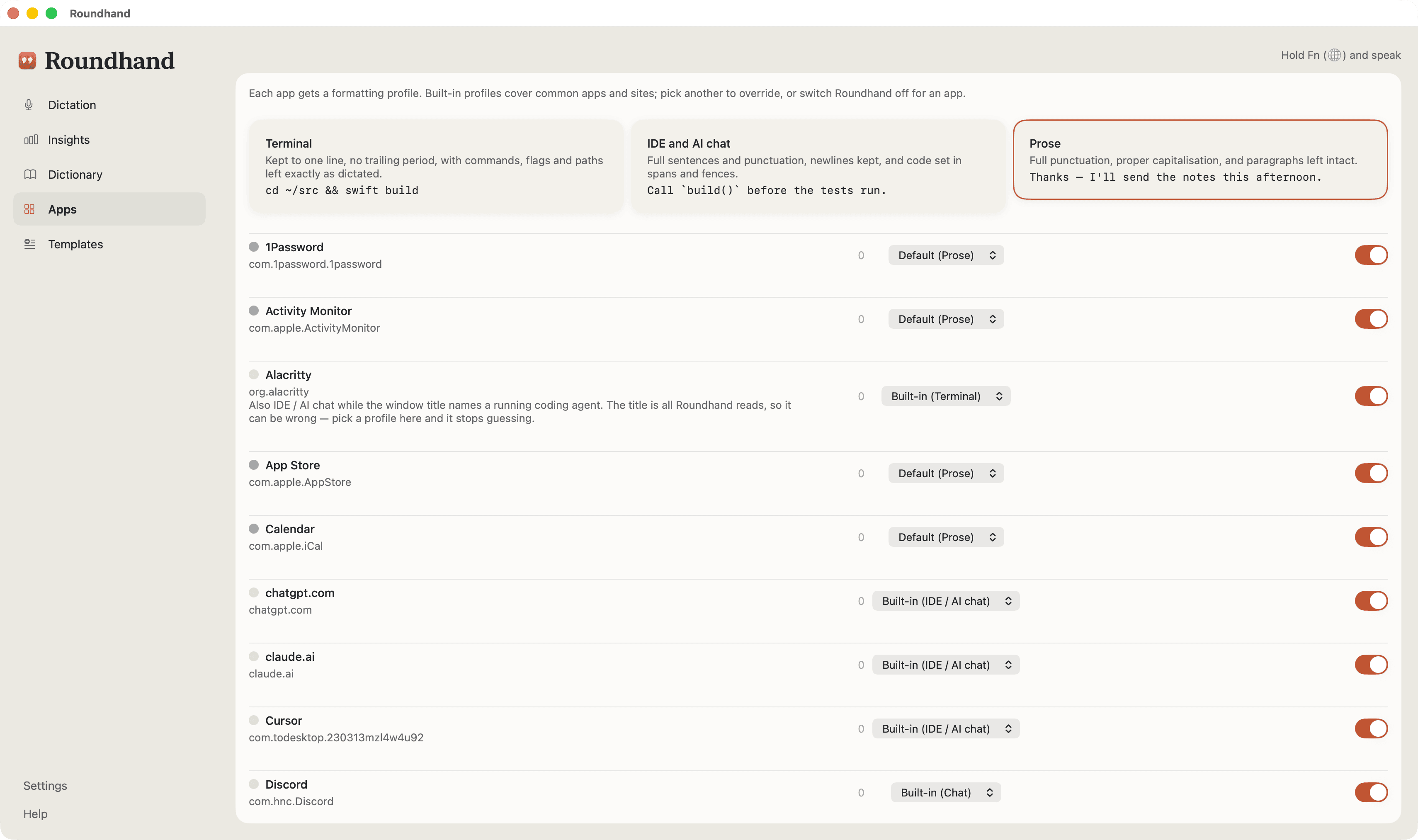Click the book icon beside Dictionary
Viewport: 1418px width, 840px height.
[x=30, y=174]
